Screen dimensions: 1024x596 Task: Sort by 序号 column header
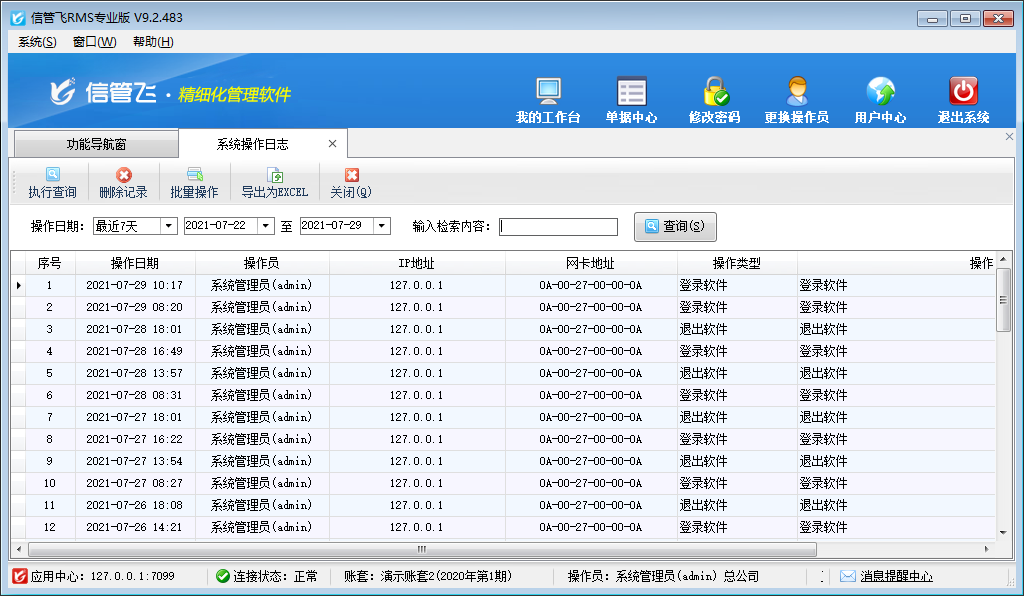[50, 263]
